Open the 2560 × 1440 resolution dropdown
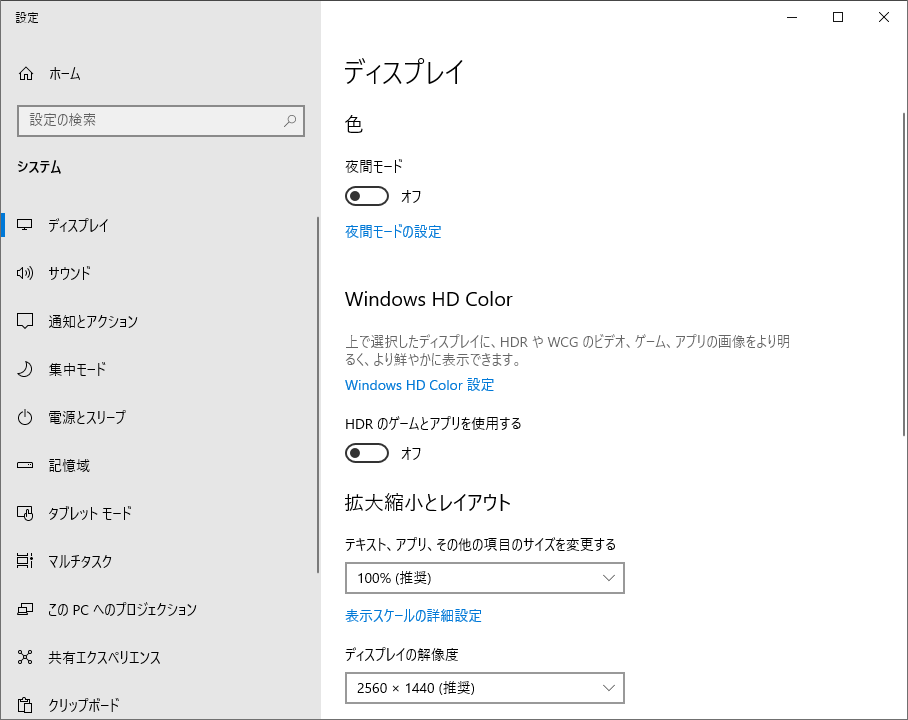908x720 pixels. click(485, 688)
